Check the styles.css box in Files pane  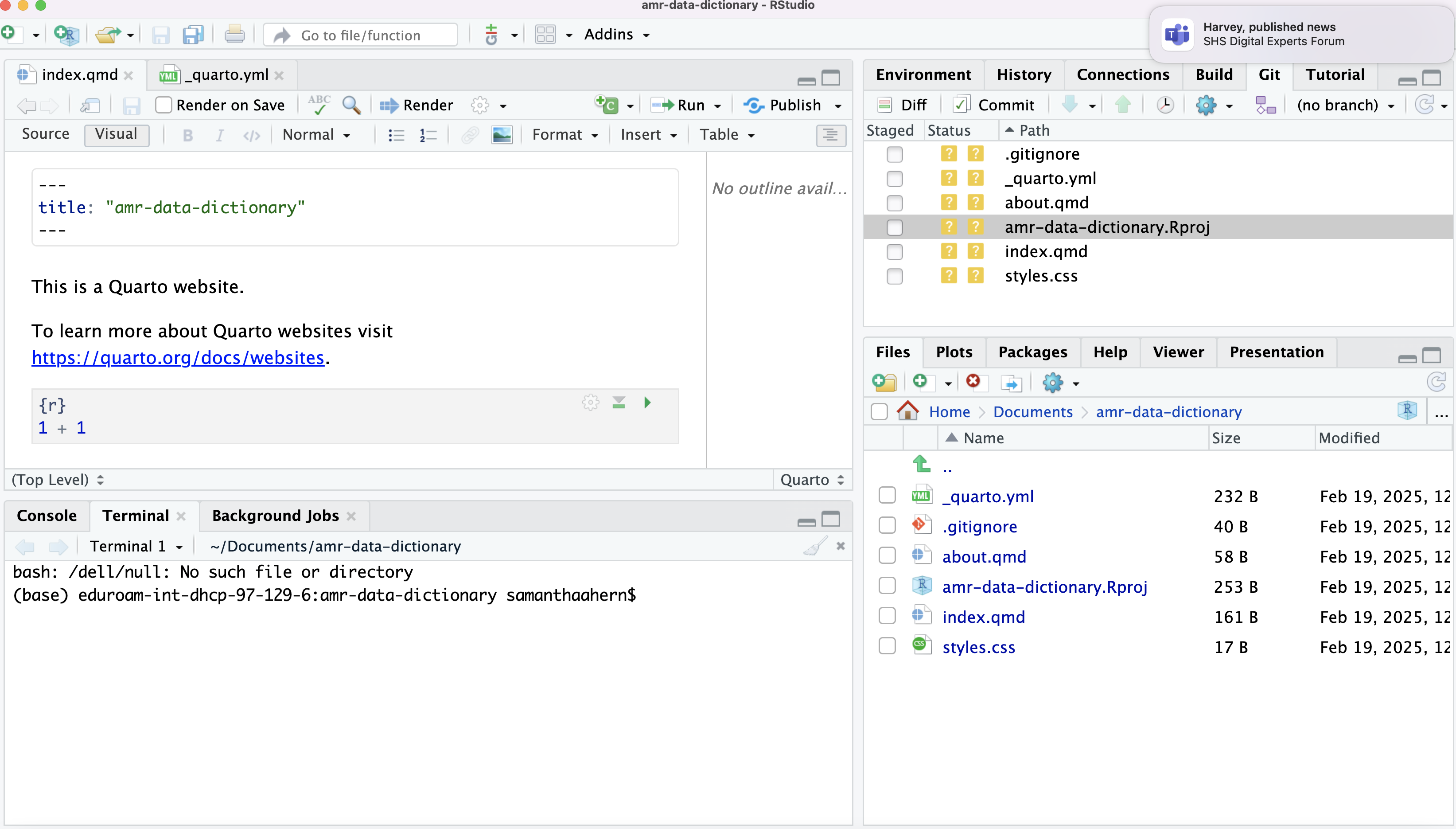click(x=887, y=646)
